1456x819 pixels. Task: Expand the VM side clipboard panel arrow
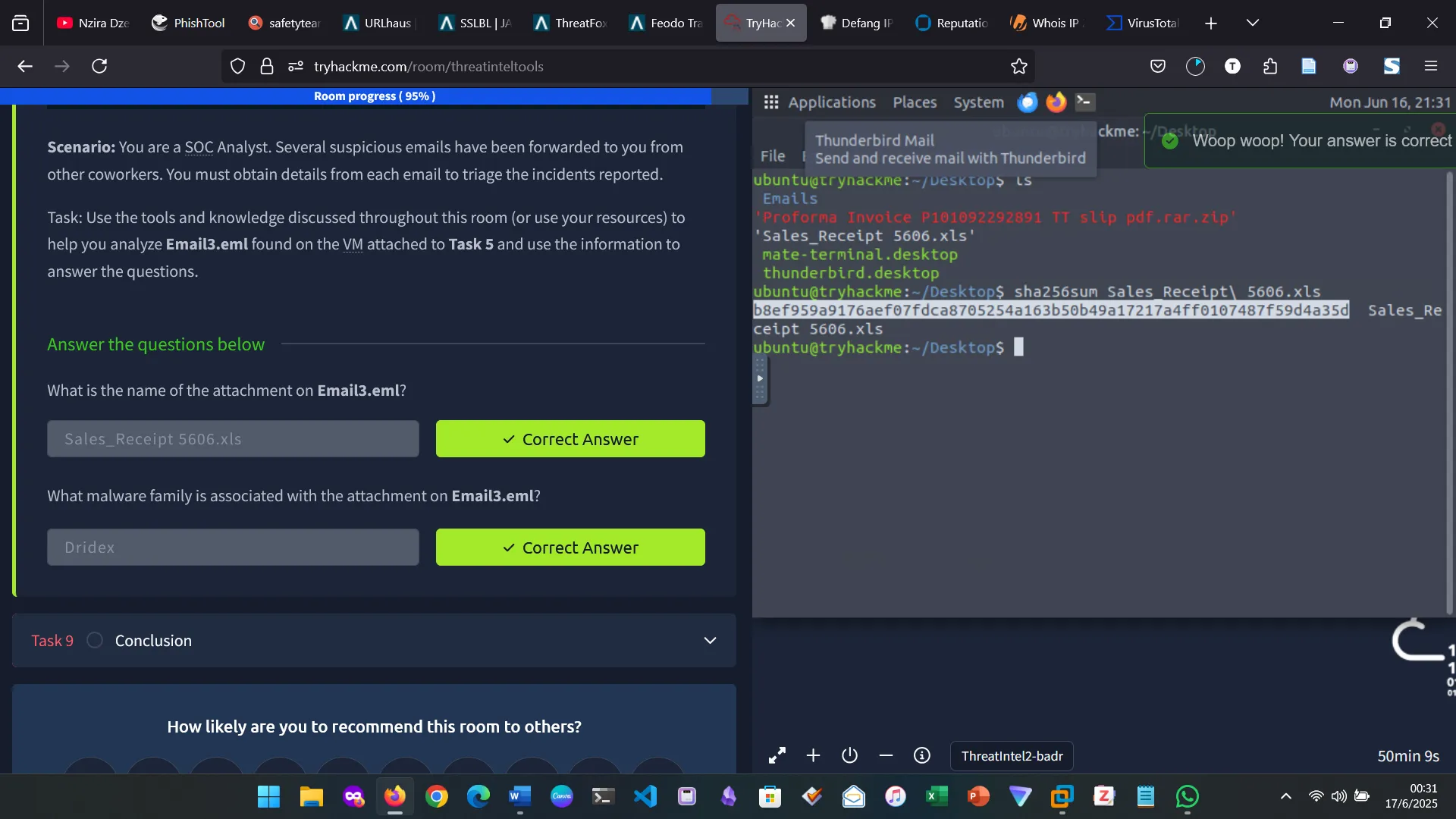click(x=760, y=378)
